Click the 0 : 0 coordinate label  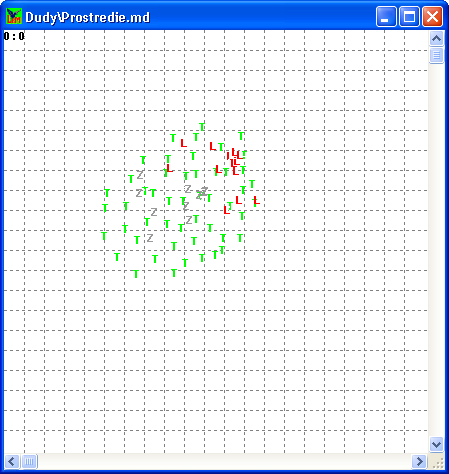click(x=14, y=36)
